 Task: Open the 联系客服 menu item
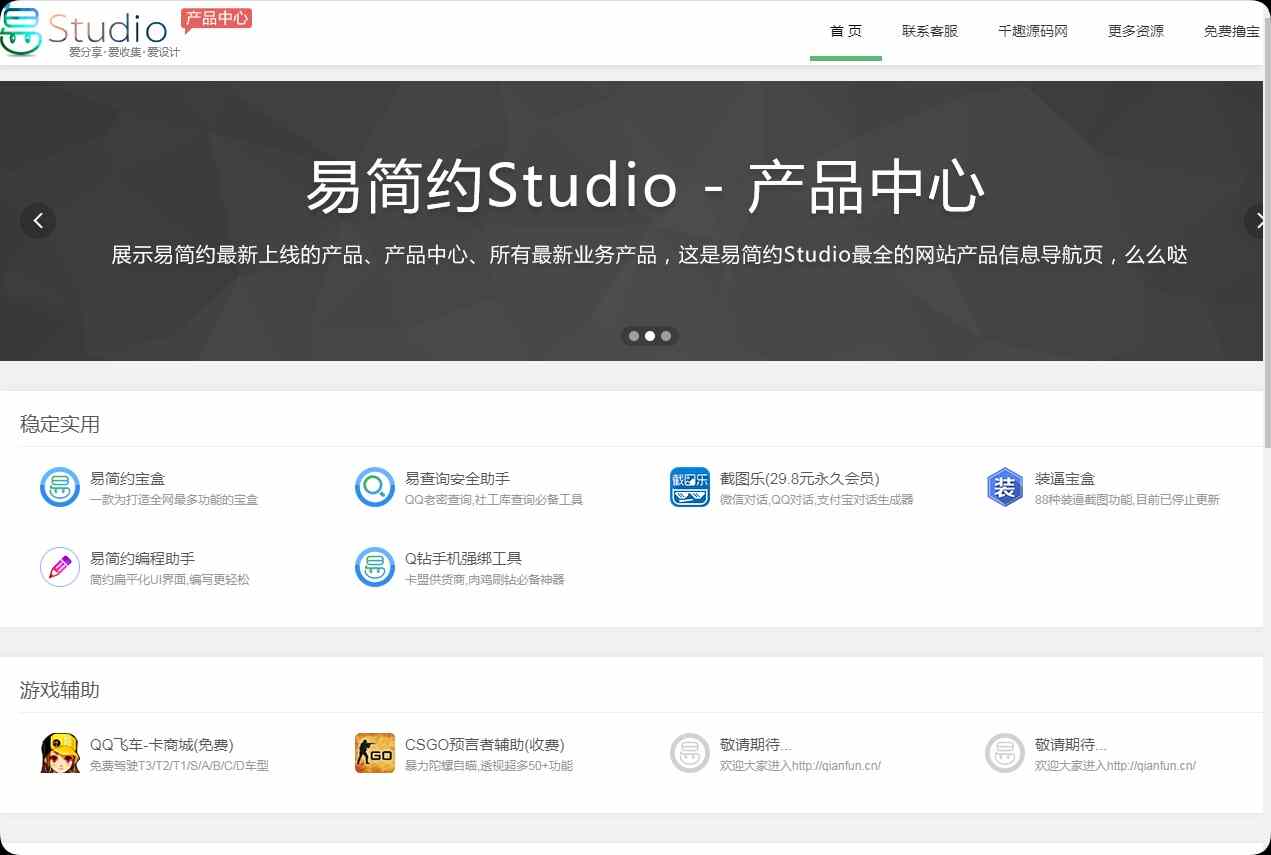click(929, 31)
